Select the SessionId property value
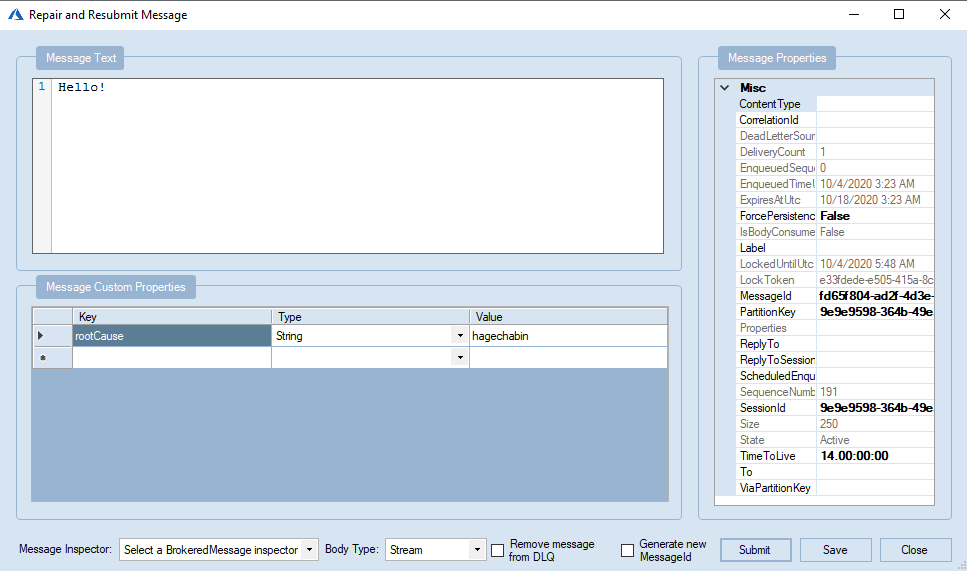967x571 pixels. (x=875, y=408)
